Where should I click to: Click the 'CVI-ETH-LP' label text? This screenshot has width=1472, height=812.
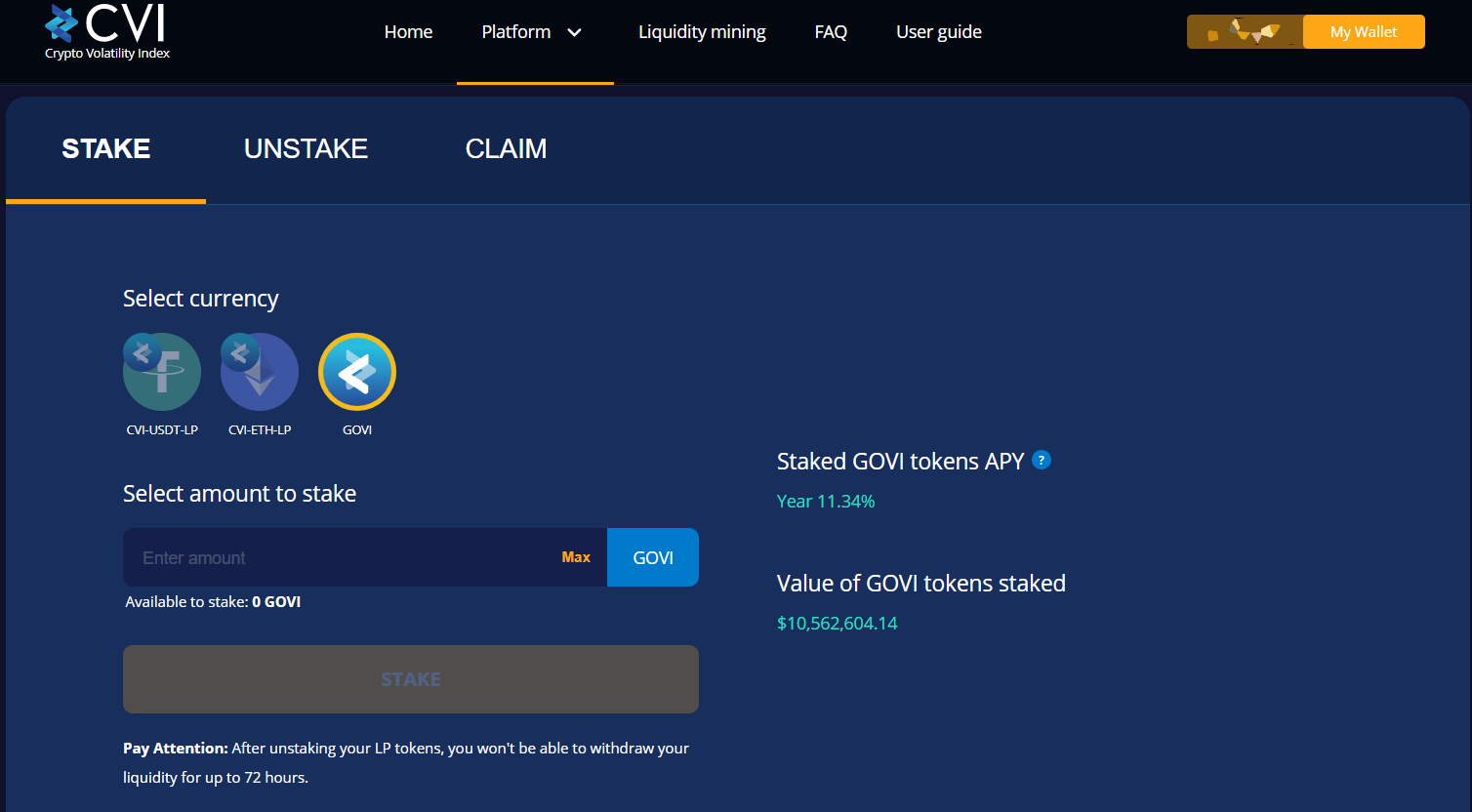[260, 429]
